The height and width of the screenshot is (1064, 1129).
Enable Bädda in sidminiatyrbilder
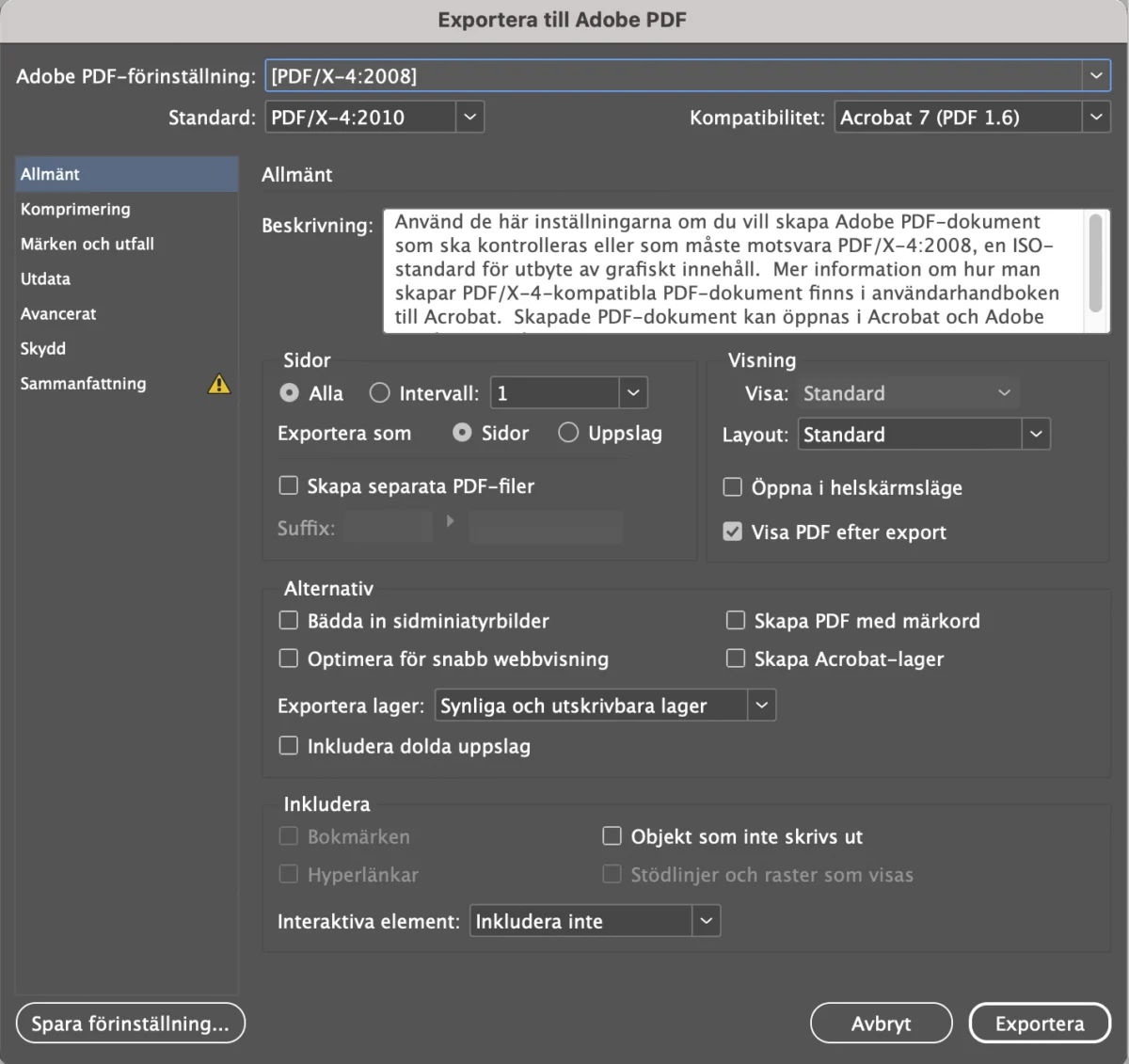coord(289,621)
